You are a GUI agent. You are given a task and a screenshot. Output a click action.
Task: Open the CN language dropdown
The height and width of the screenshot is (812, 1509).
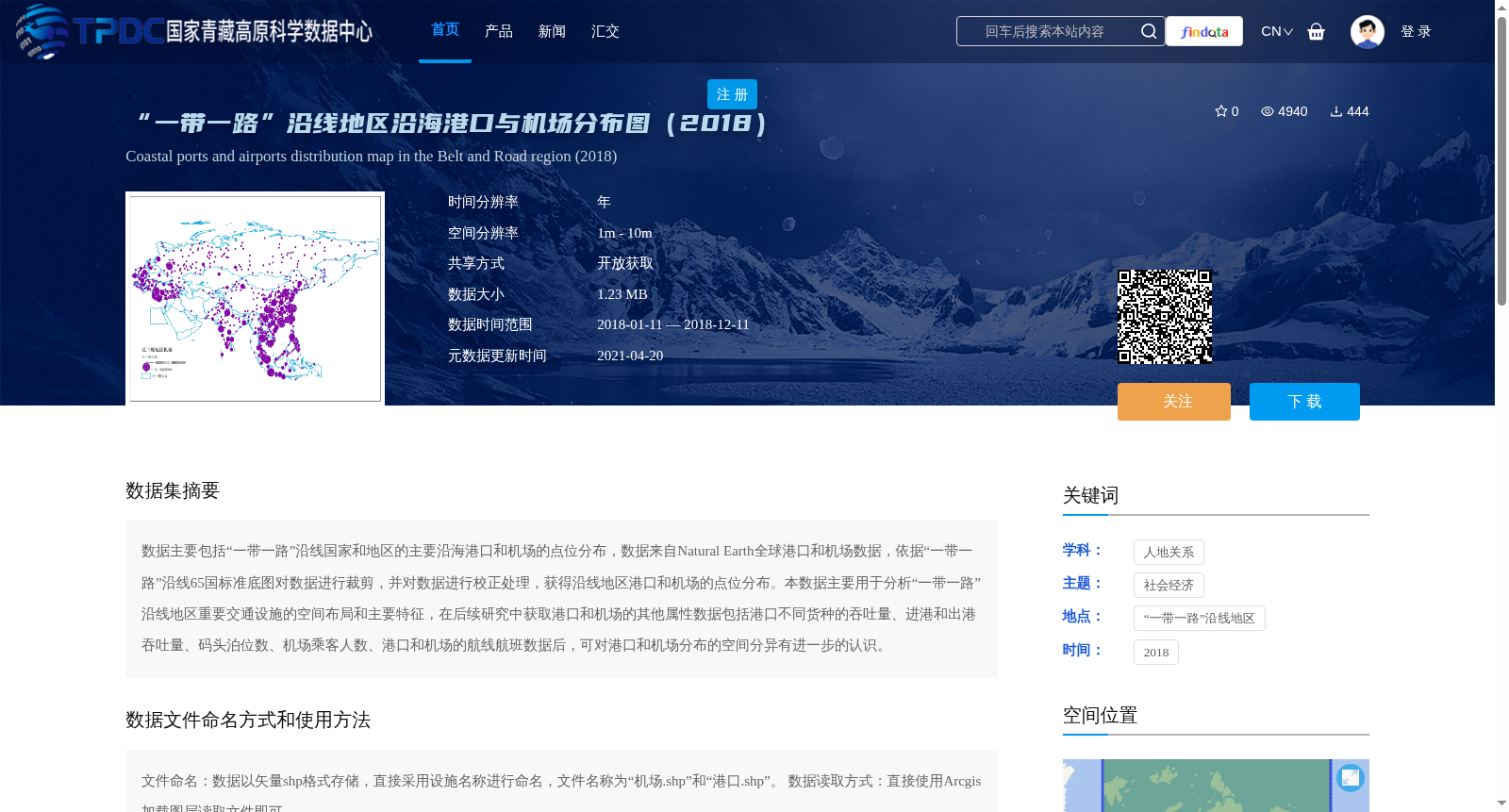pyautogui.click(x=1277, y=31)
